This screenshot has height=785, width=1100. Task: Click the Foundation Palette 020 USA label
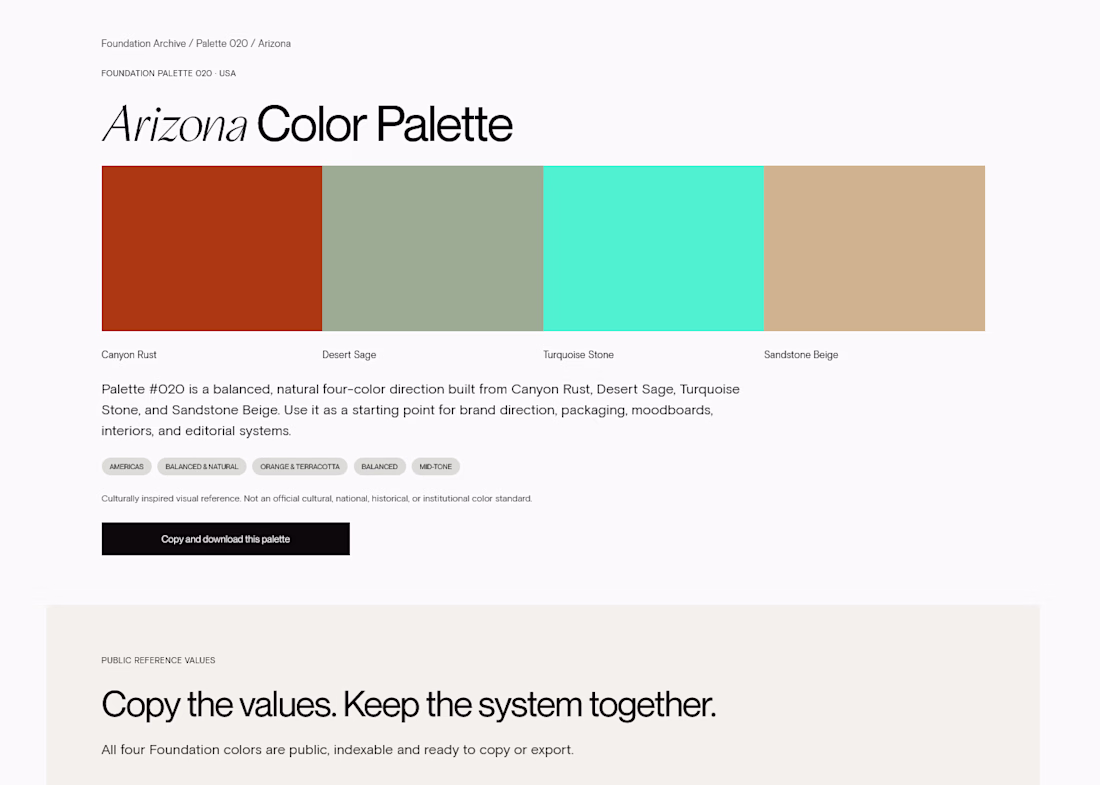[x=168, y=73]
